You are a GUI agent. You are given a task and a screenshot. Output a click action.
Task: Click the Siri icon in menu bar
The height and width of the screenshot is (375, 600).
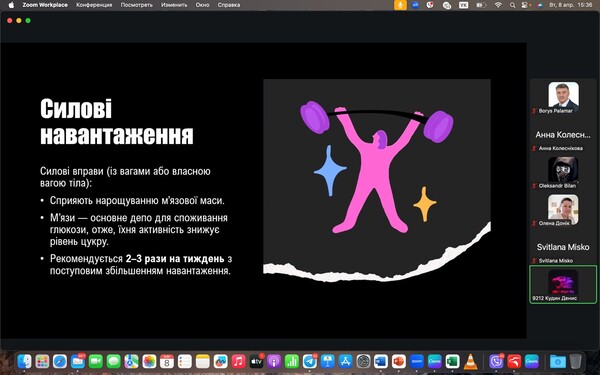click(540, 5)
